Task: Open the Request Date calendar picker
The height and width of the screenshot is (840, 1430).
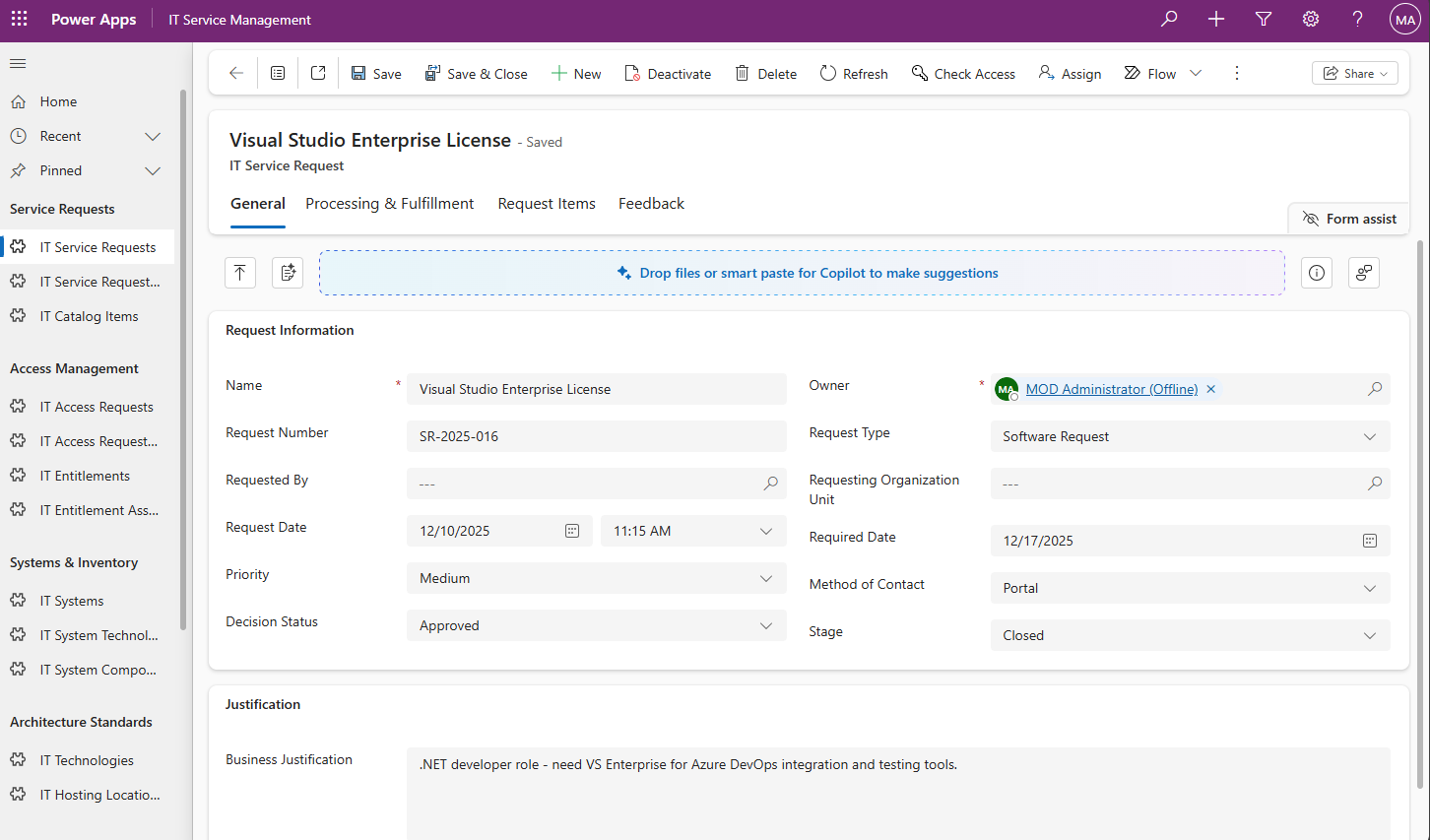Action: (x=572, y=531)
